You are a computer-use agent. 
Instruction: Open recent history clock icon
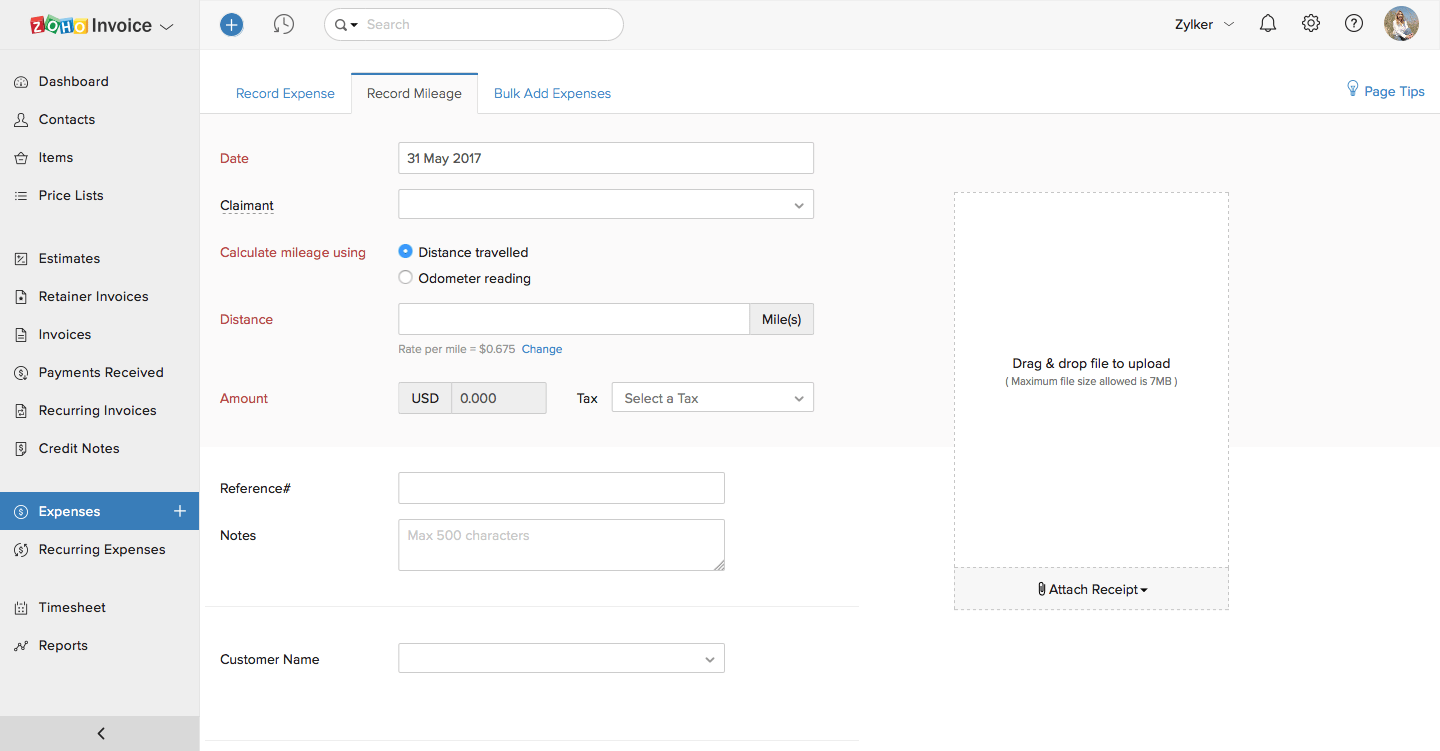pos(284,25)
